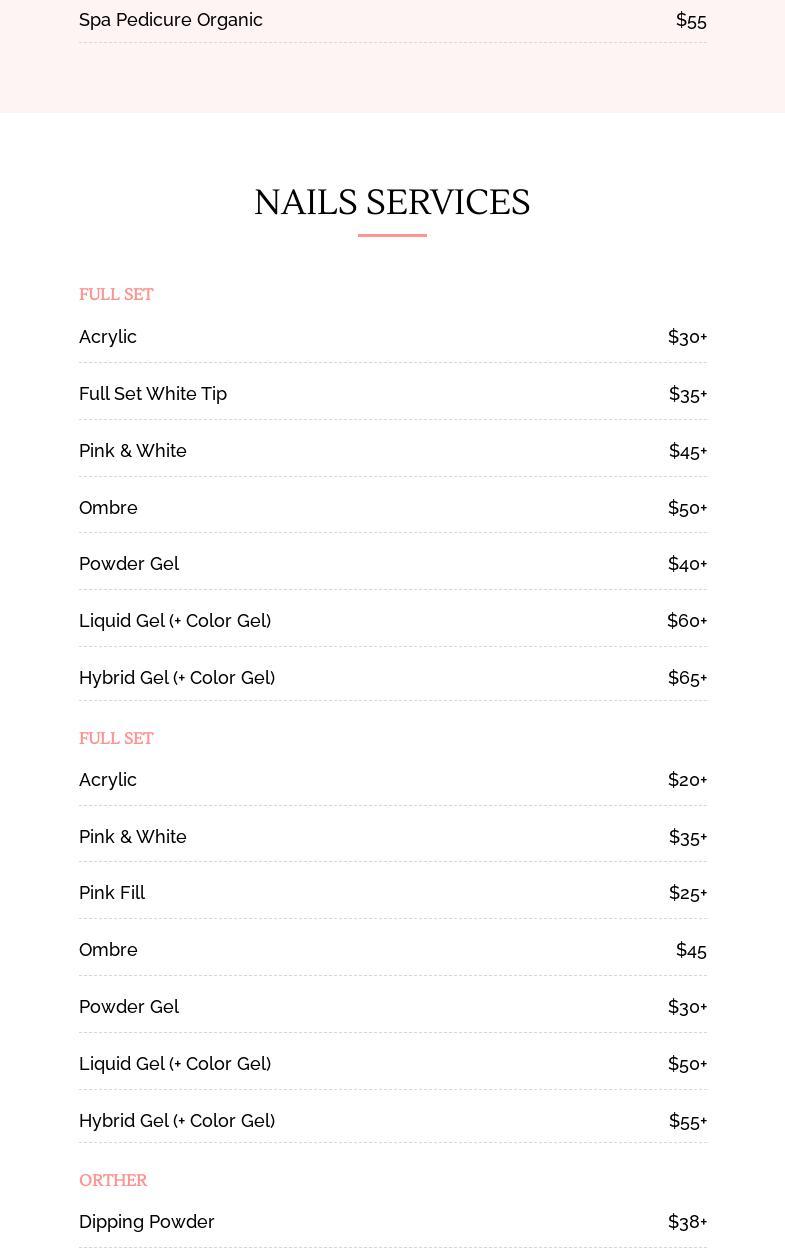Click the $38+ Dipping Powder price

pyautogui.click(x=687, y=1222)
